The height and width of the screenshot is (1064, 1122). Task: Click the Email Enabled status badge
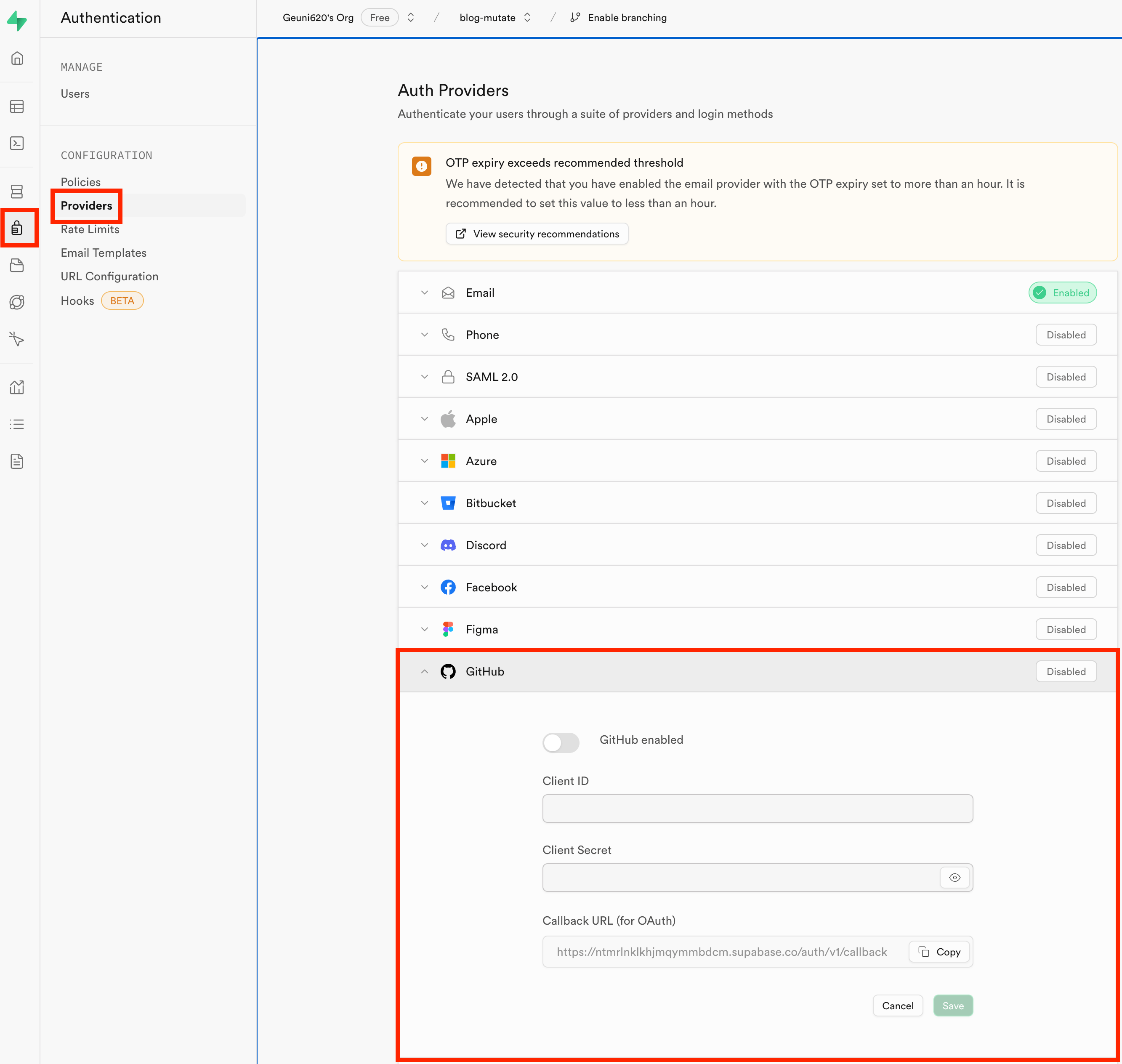coord(1062,293)
